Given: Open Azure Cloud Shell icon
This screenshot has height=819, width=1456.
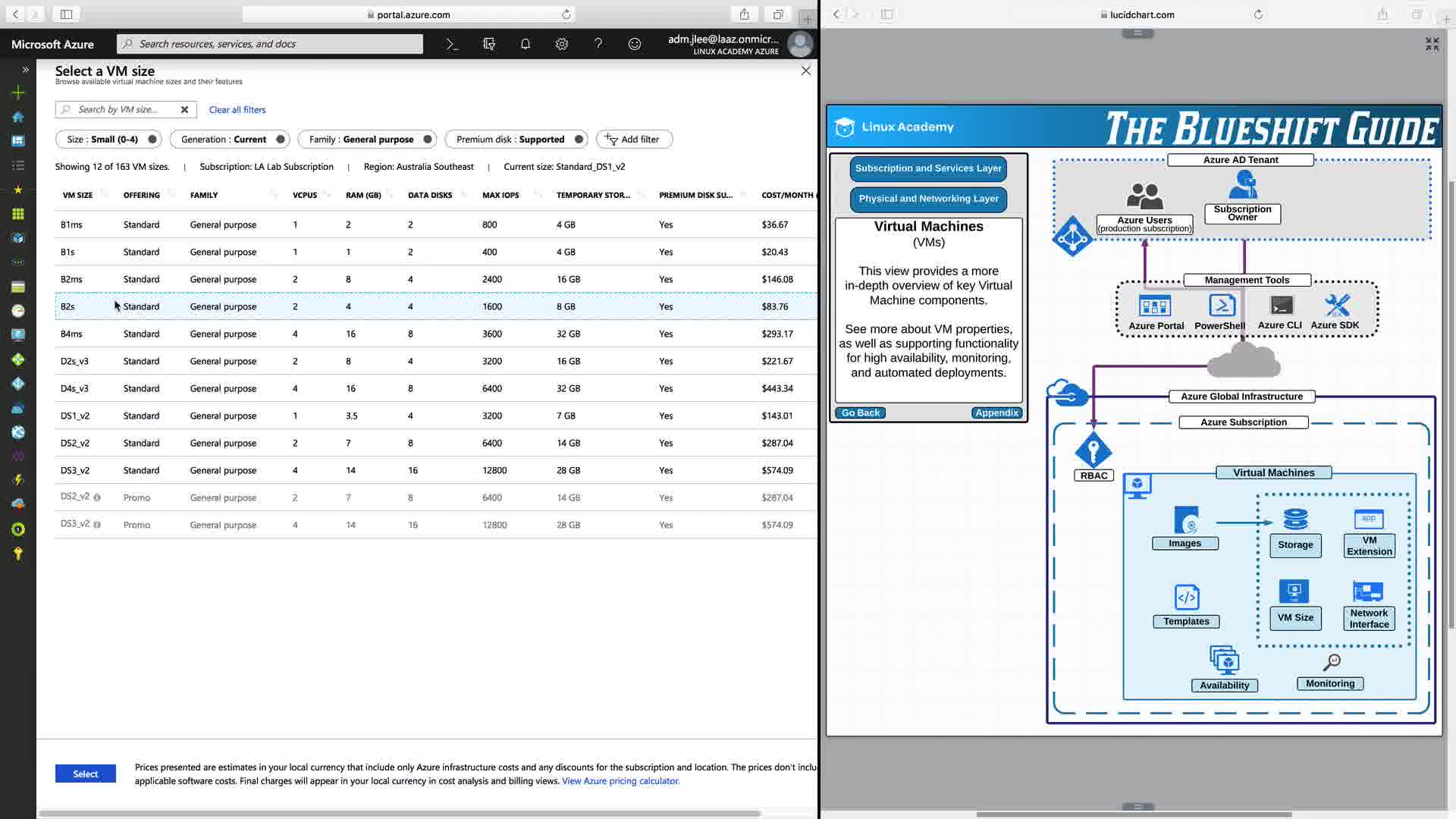Looking at the screenshot, I should [452, 44].
